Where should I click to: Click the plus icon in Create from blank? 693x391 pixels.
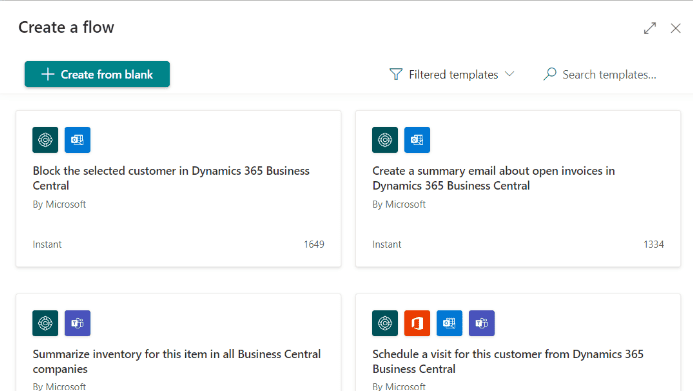47,74
